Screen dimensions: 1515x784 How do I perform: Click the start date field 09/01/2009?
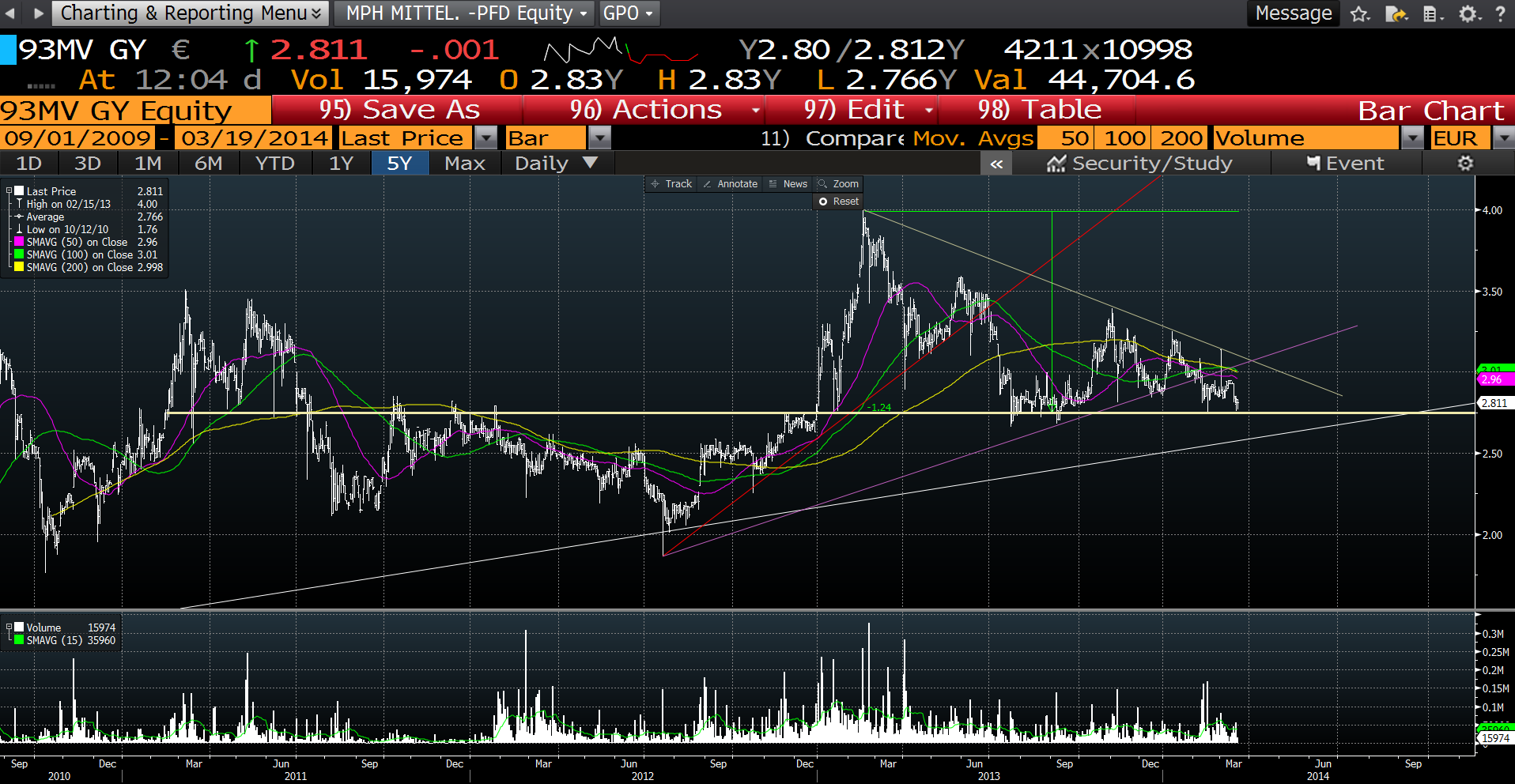click(77, 138)
